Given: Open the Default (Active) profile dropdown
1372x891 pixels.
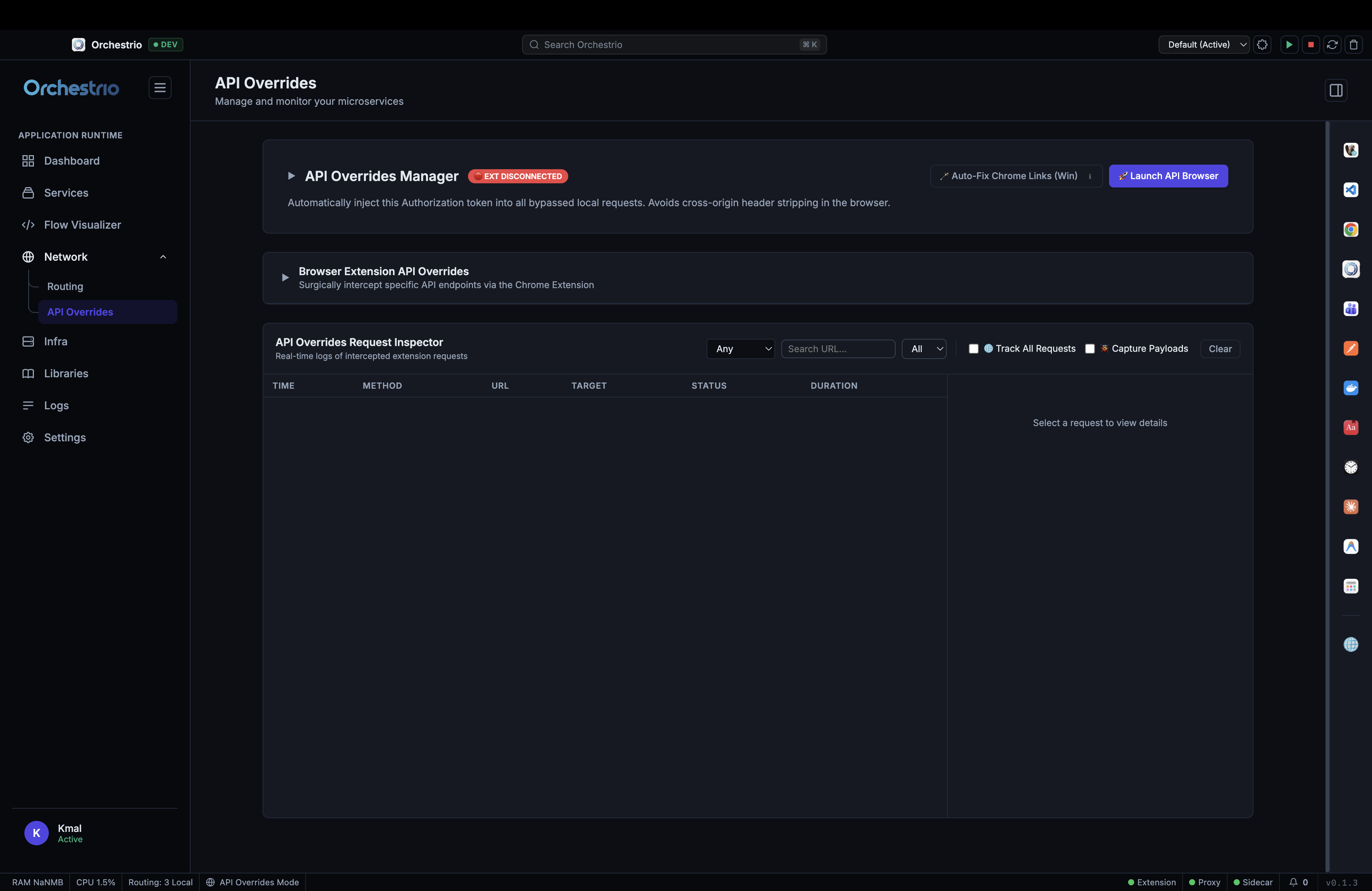Looking at the screenshot, I should coord(1204,44).
